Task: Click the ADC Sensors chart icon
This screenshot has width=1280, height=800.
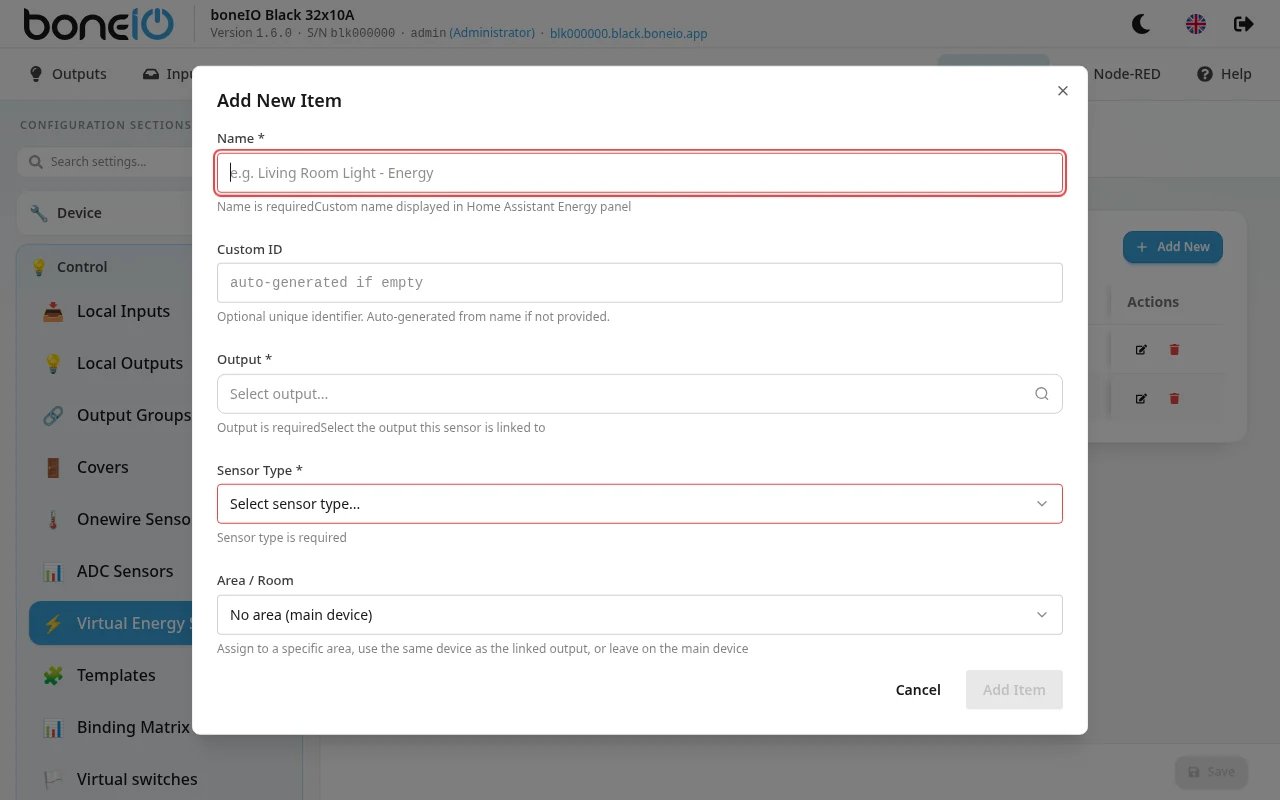Action: (53, 571)
